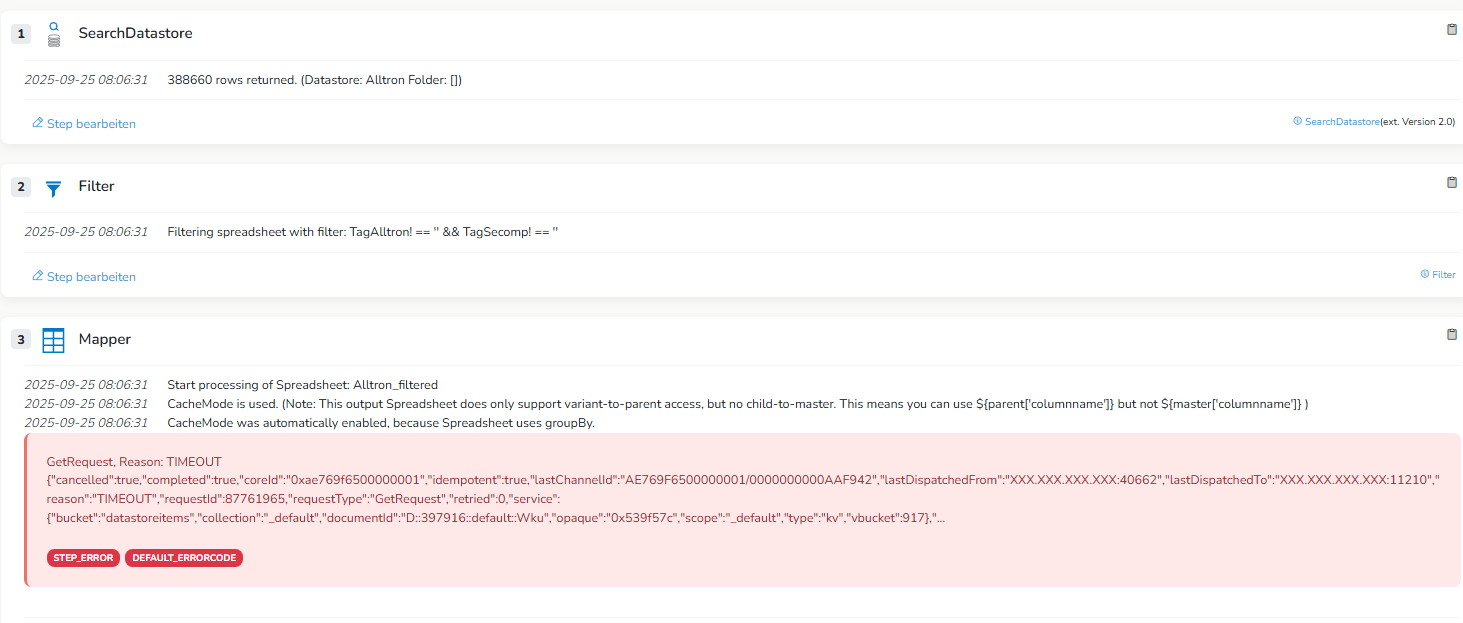
Task: Click the Mapper table grid icon
Action: [x=54, y=340]
